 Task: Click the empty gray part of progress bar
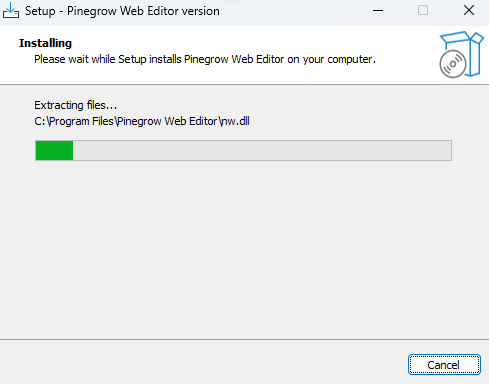262,151
